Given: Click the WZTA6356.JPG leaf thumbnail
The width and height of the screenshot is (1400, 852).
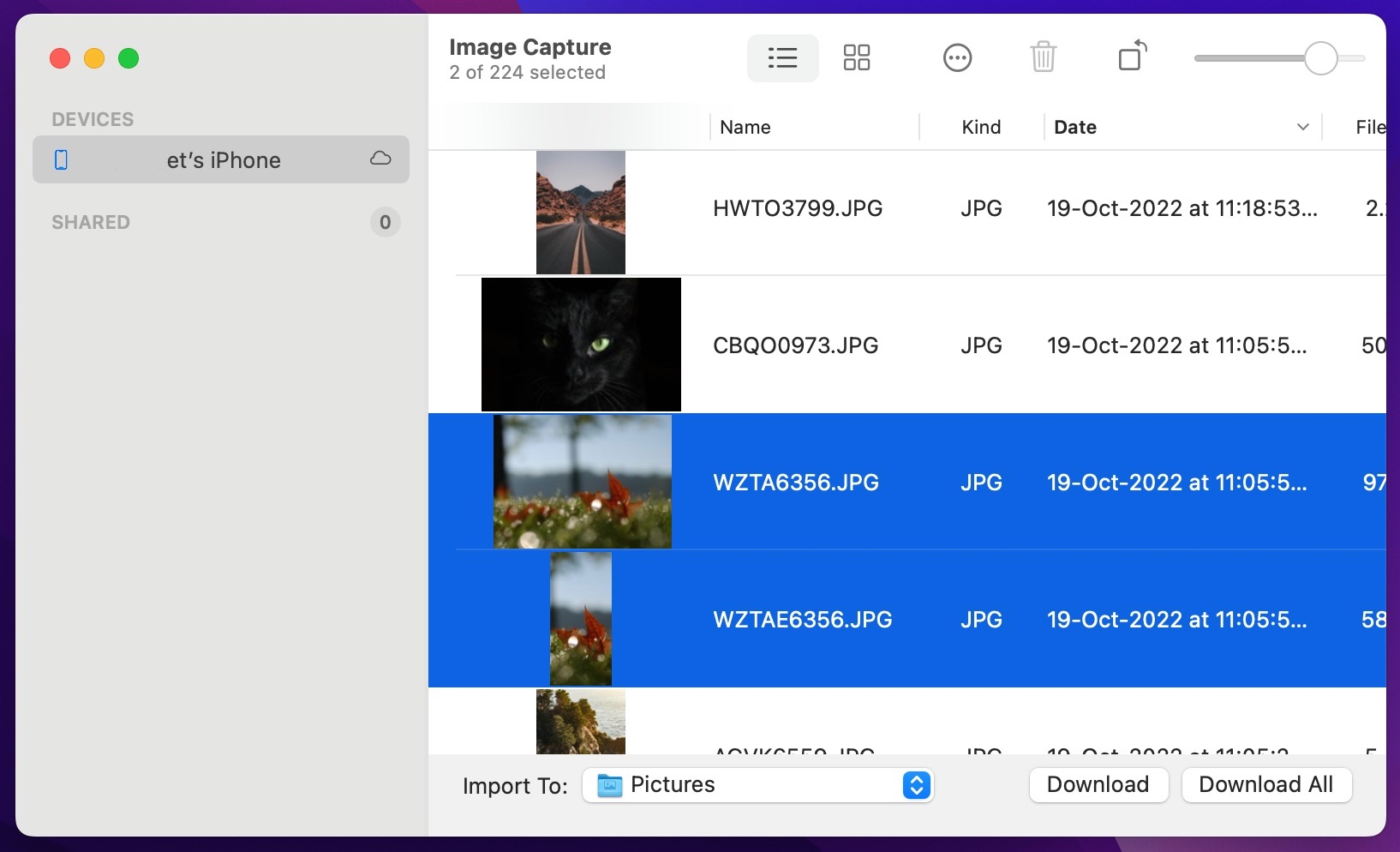Looking at the screenshot, I should pyautogui.click(x=583, y=482).
